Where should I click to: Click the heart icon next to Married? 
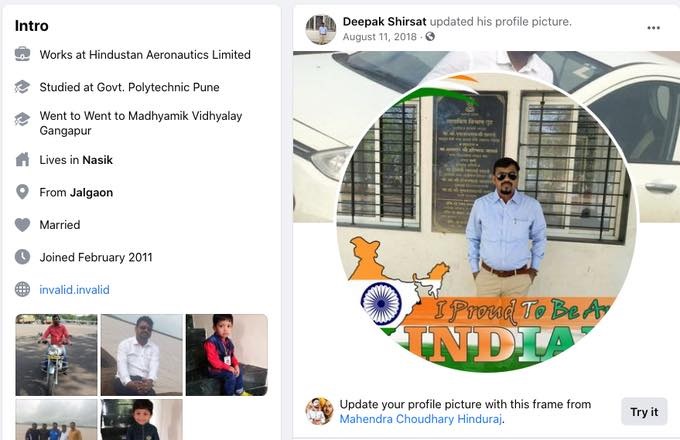23,225
